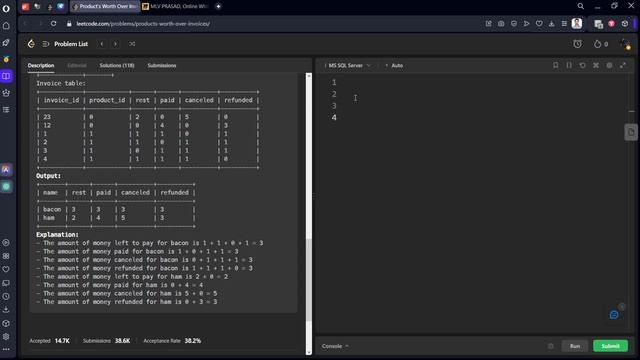Open sidebar Aria AI icon
This screenshot has width=640, height=360.
pos(6,169)
